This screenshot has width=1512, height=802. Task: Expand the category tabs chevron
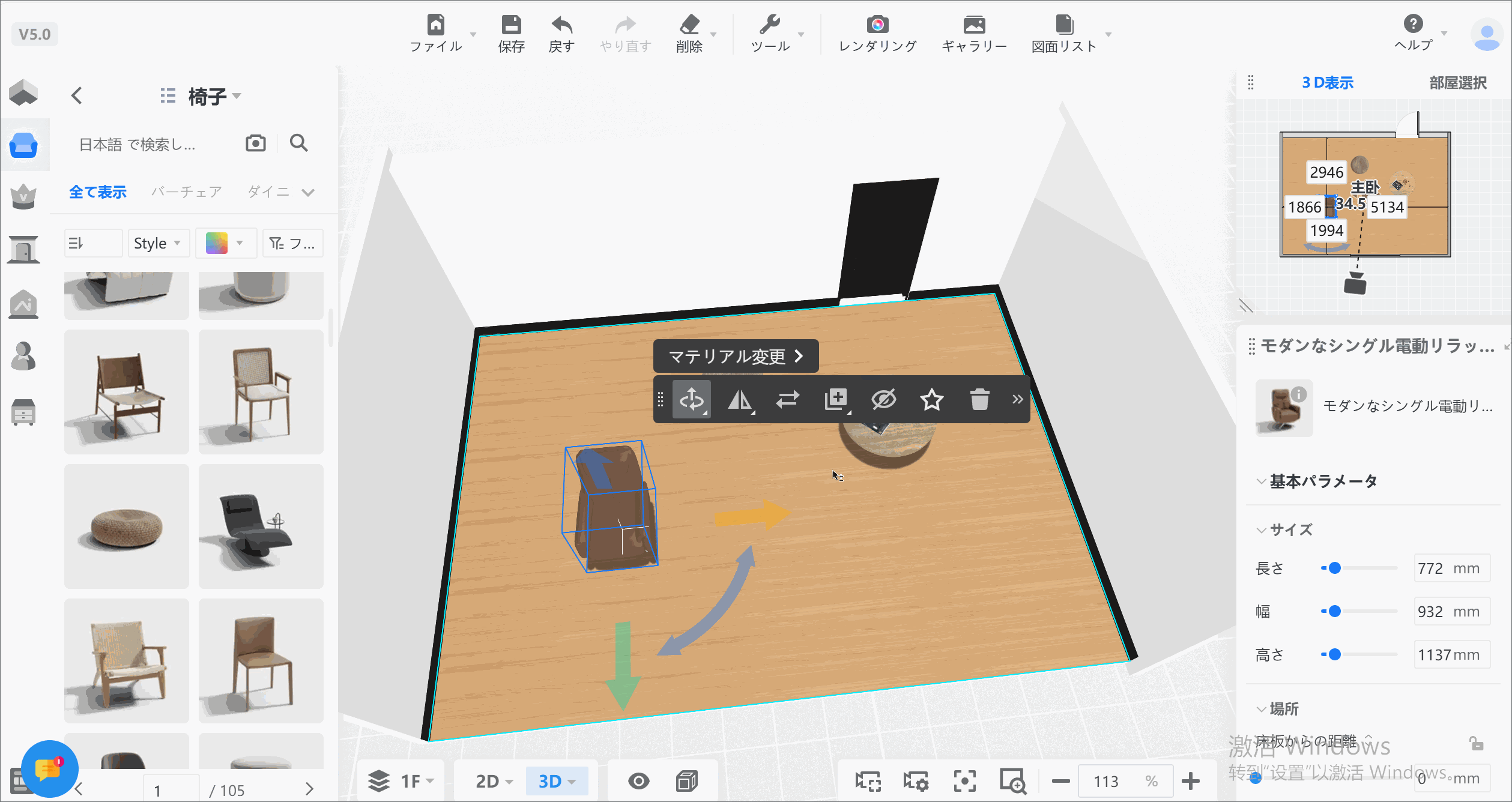(x=308, y=193)
